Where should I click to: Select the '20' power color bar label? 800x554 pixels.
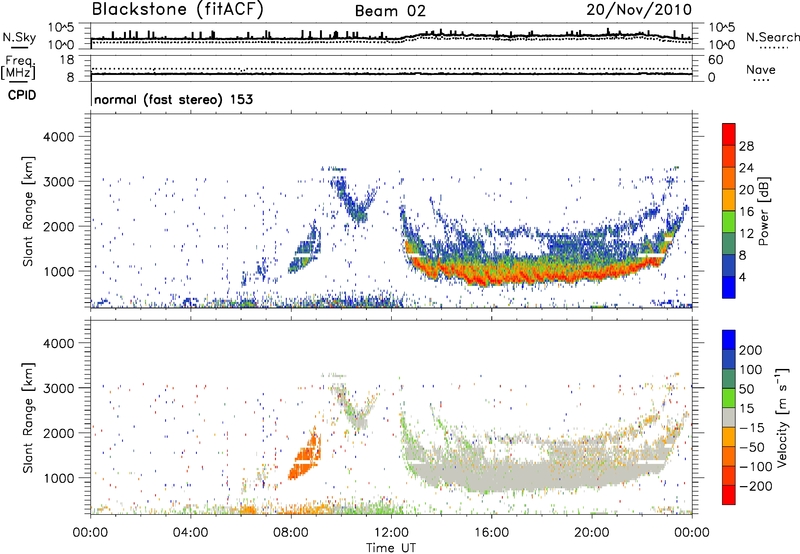746,190
